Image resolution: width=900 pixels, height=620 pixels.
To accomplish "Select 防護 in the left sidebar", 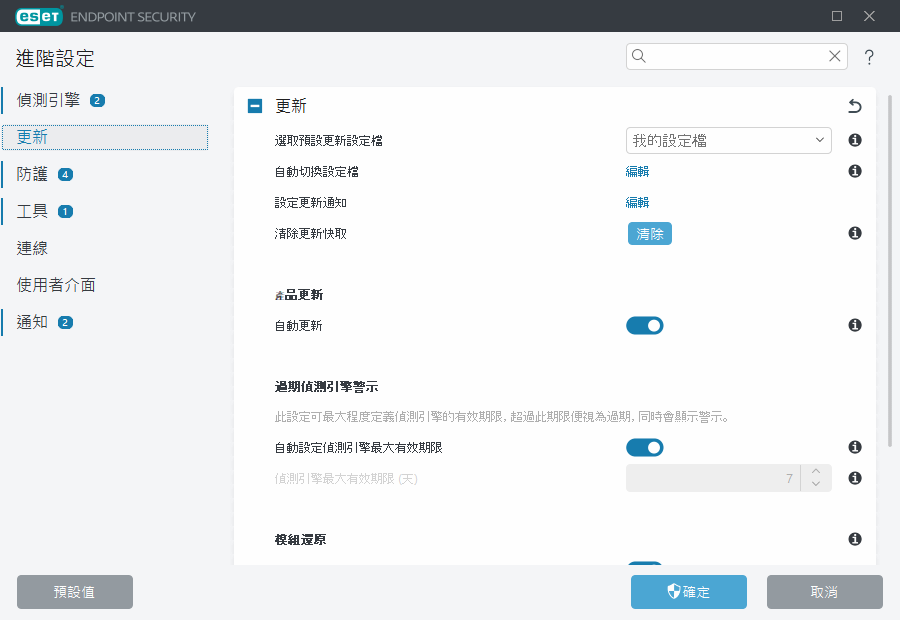I will (31, 174).
